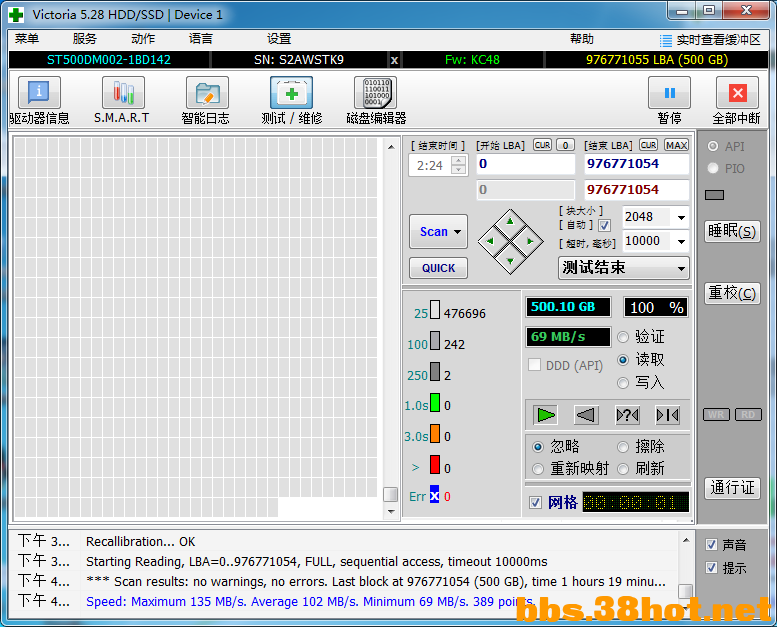777x627 pixels.
Task: Open the 帮助 menu
Action: pos(582,39)
